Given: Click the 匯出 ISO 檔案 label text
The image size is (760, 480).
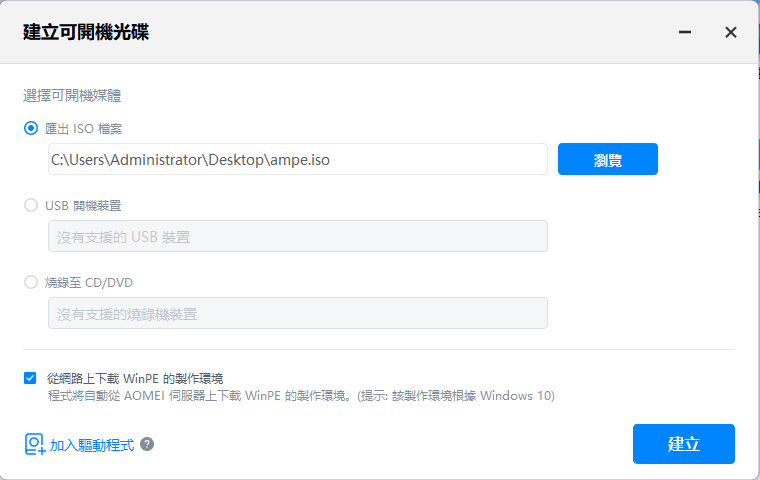Looking at the screenshot, I should (x=84, y=128).
